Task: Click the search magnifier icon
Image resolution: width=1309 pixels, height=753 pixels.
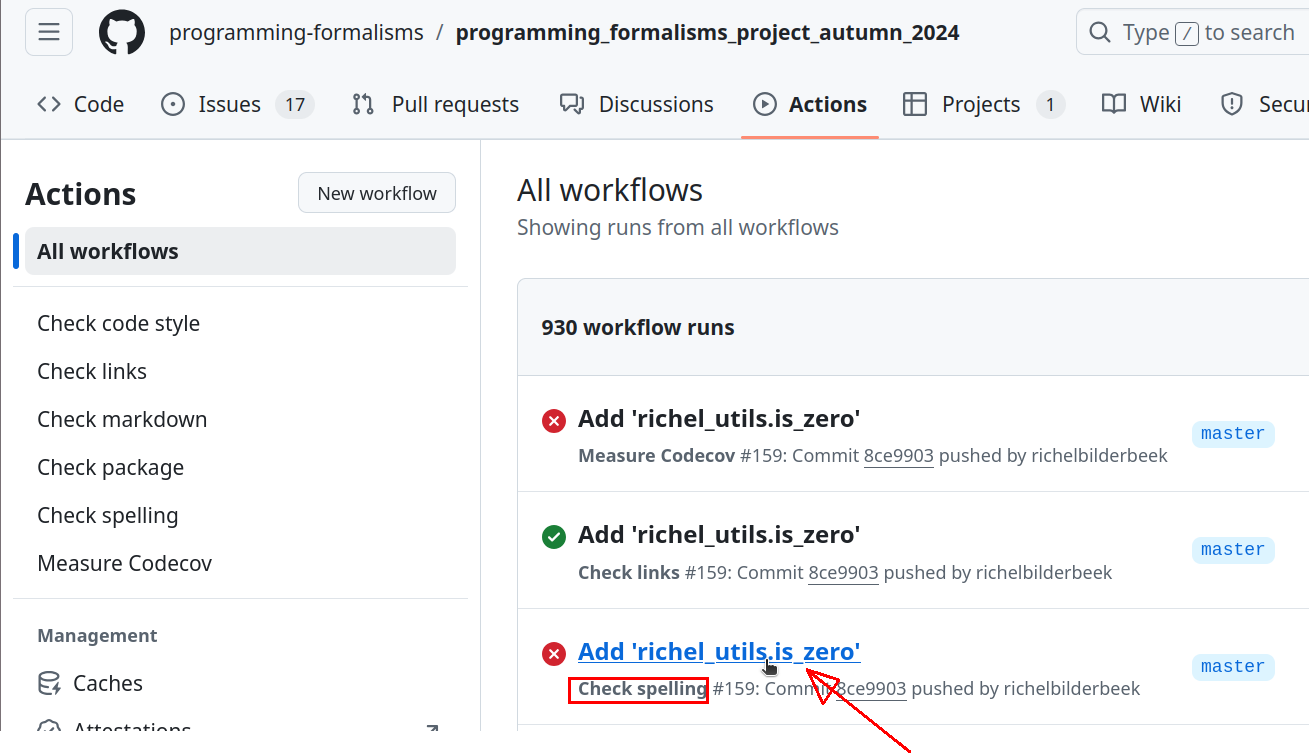Action: (x=1100, y=32)
